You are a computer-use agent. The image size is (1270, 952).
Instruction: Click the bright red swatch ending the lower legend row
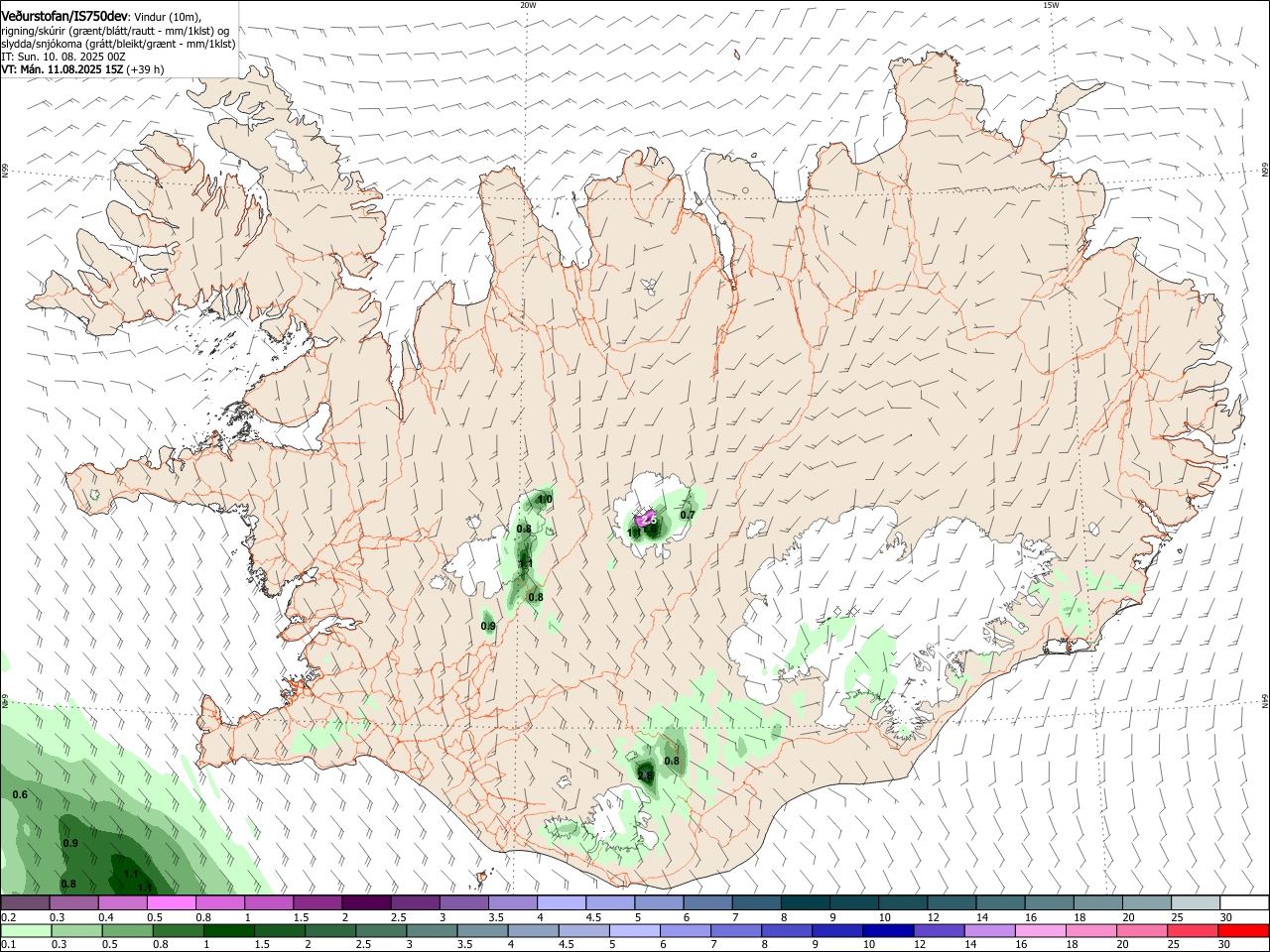pos(1244,930)
